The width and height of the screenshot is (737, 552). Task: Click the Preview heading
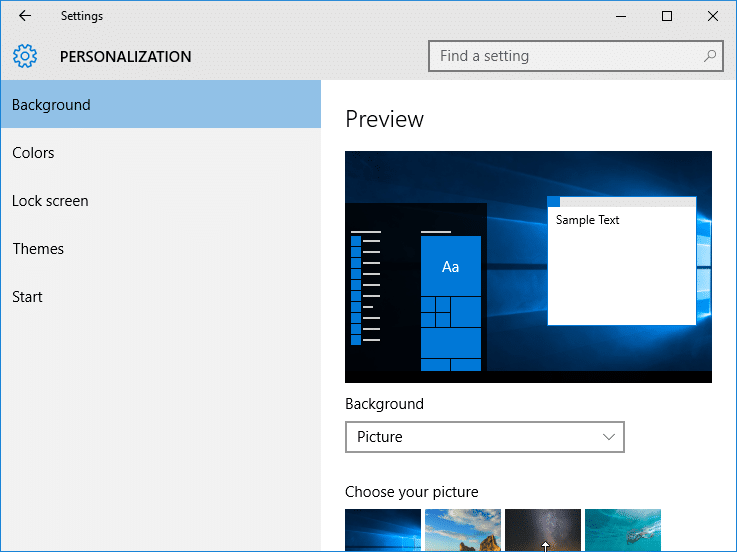point(384,119)
